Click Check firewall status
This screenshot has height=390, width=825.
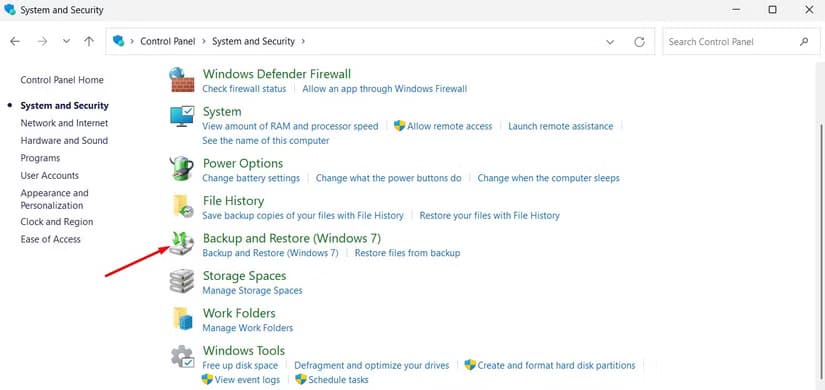(244, 89)
